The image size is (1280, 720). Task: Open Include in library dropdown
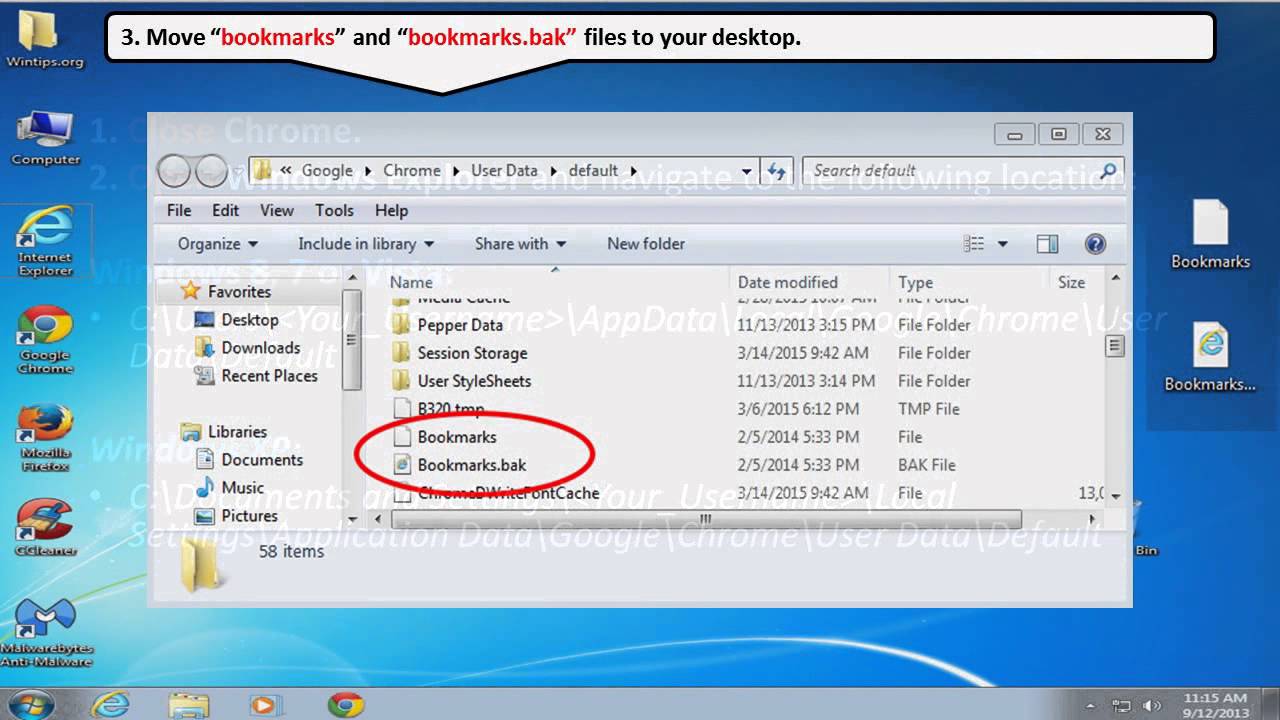(366, 244)
